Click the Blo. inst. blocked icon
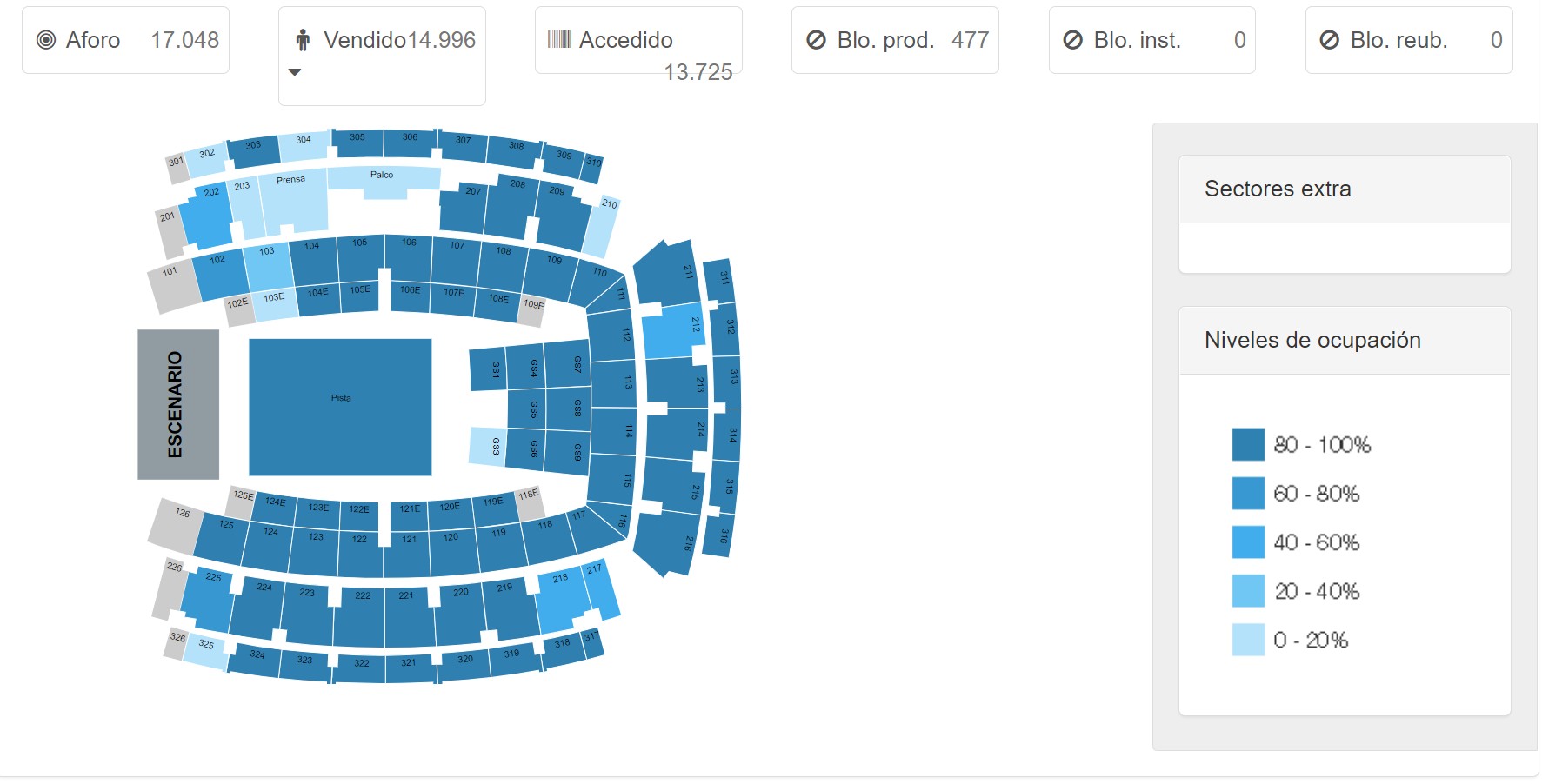This screenshot has height=784, width=1542. click(x=1073, y=40)
